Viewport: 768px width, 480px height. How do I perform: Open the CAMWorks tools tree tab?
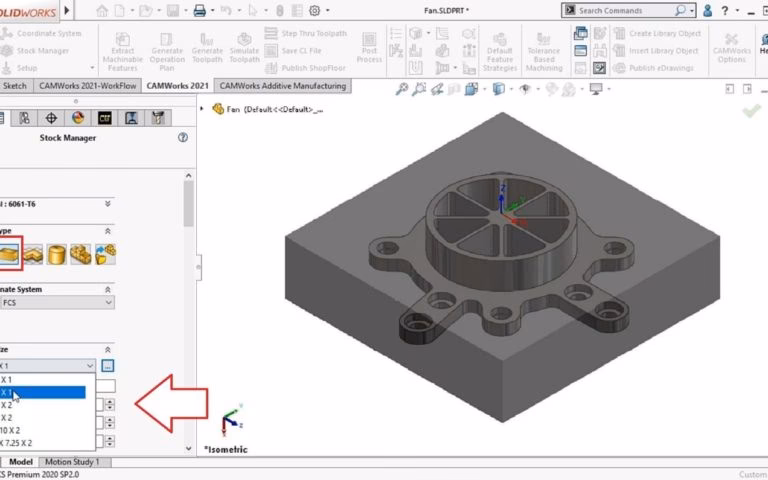158,118
